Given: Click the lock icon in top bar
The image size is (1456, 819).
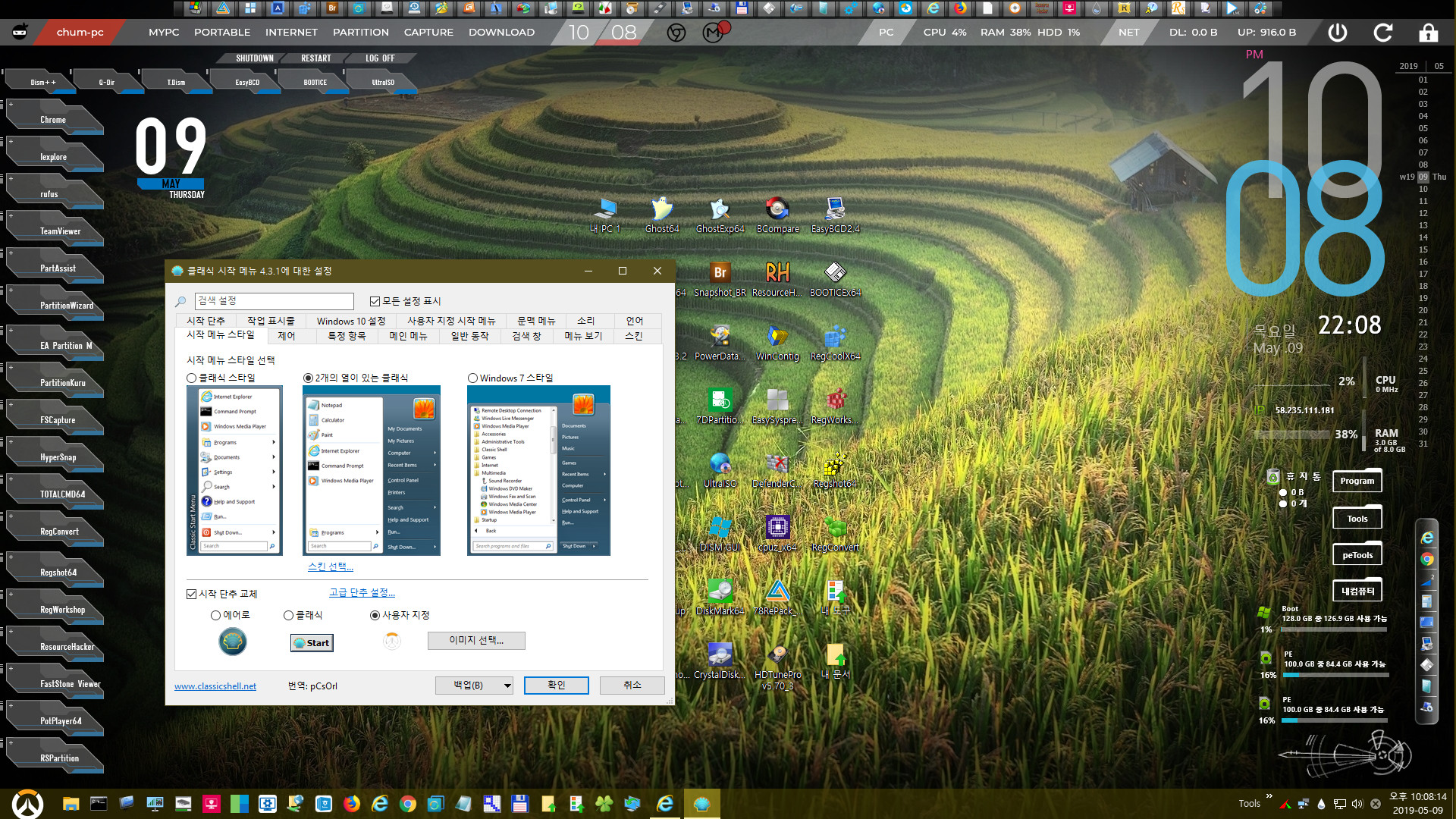Looking at the screenshot, I should point(1428,33).
